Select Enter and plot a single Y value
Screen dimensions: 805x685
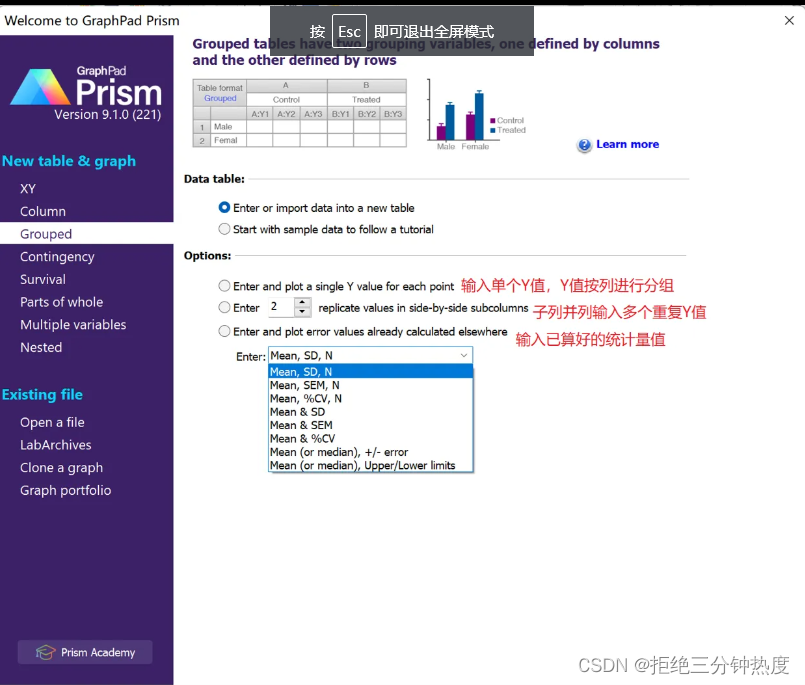pyautogui.click(x=226, y=286)
